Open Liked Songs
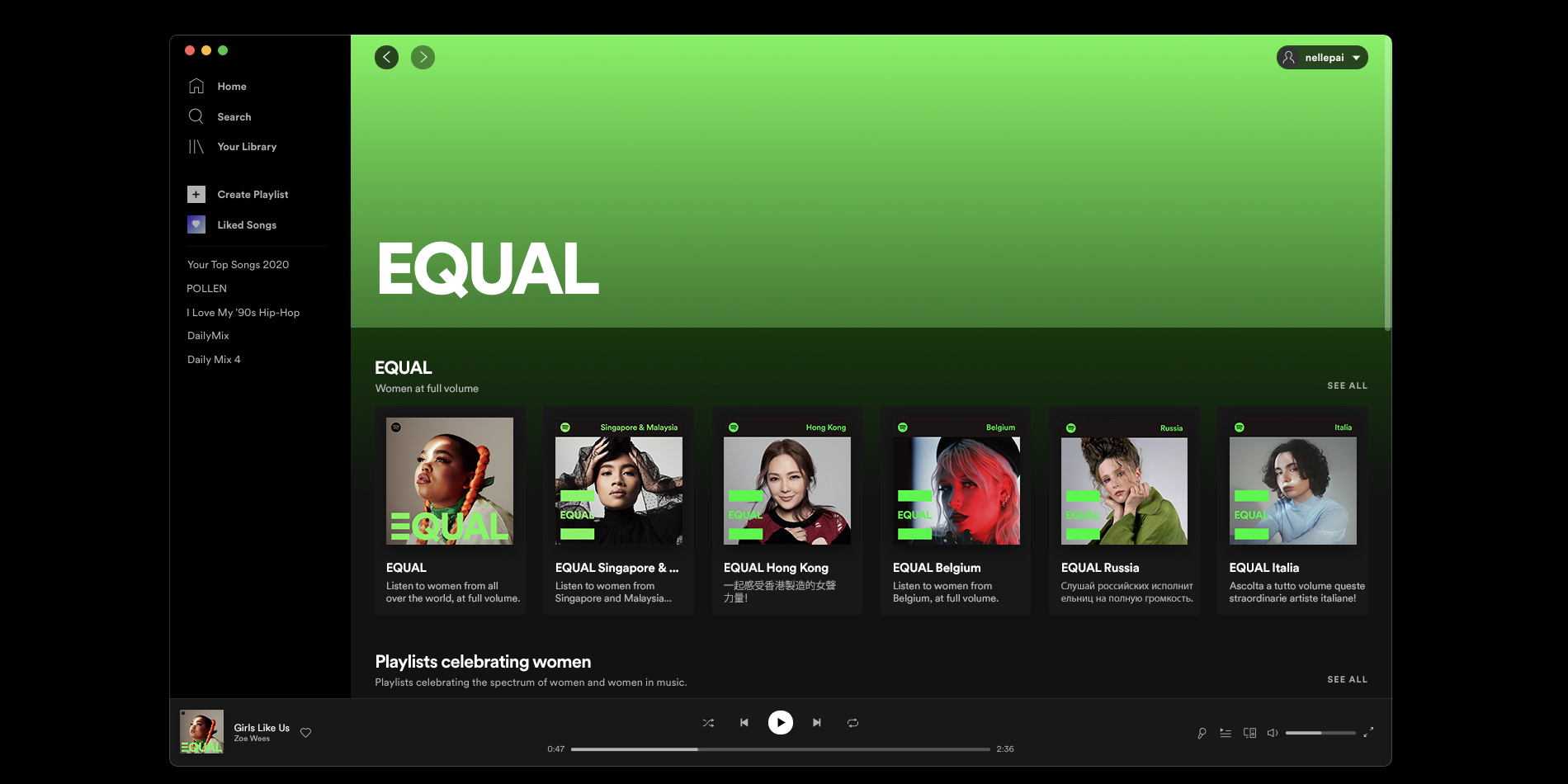This screenshot has height=784, width=1568. click(247, 224)
